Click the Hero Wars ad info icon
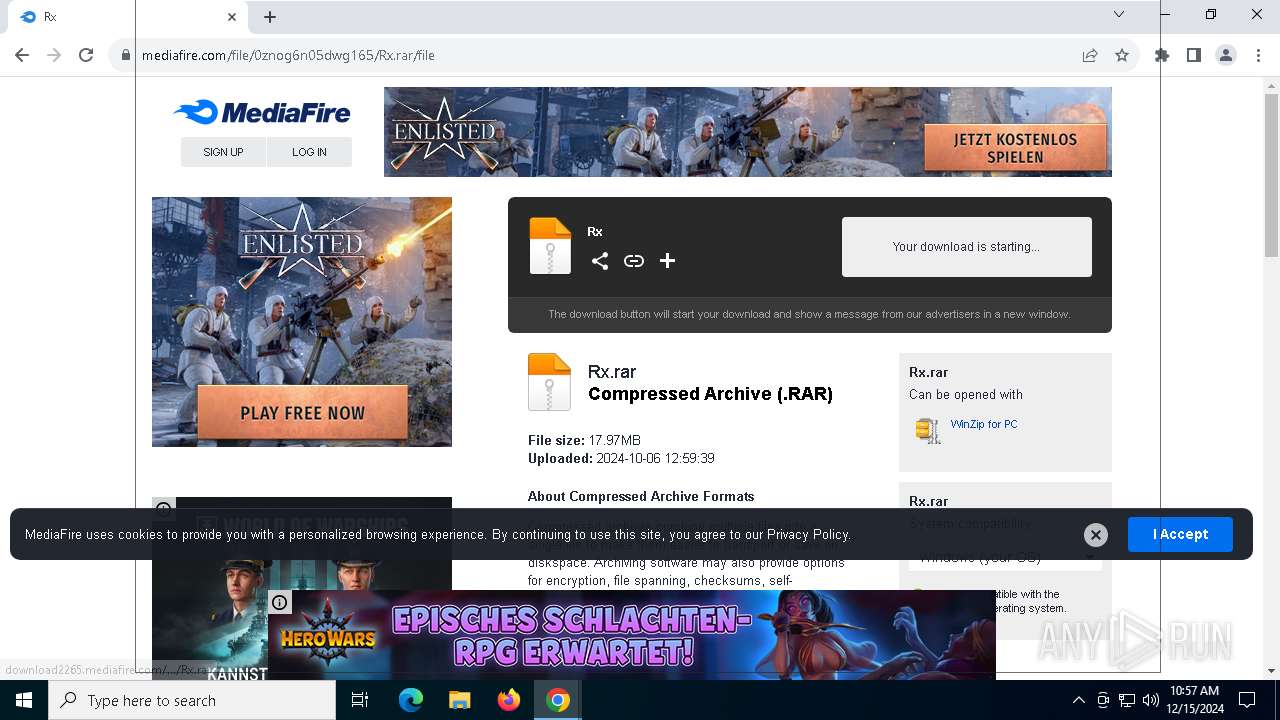The image size is (1280, 720). (x=279, y=602)
